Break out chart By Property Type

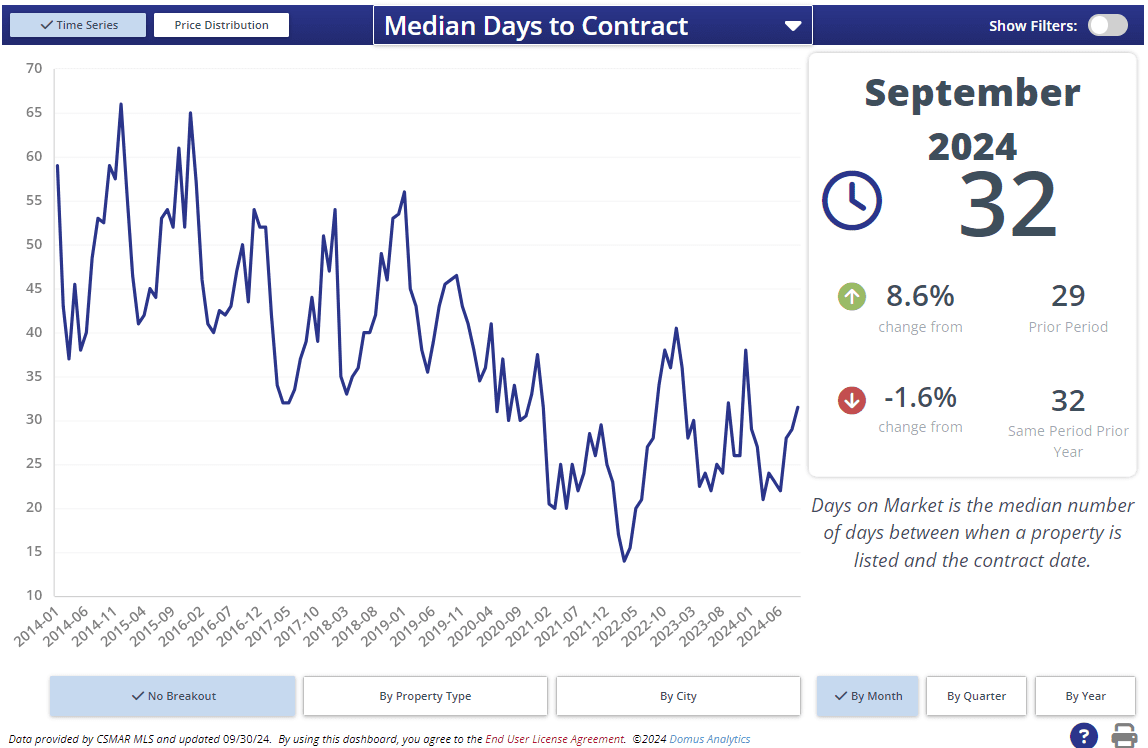425,696
